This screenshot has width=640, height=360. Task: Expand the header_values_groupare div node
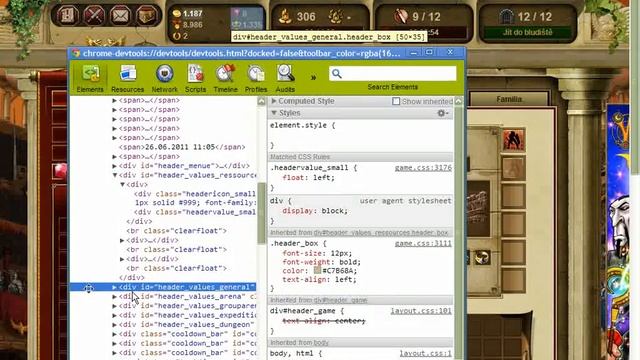click(115, 306)
